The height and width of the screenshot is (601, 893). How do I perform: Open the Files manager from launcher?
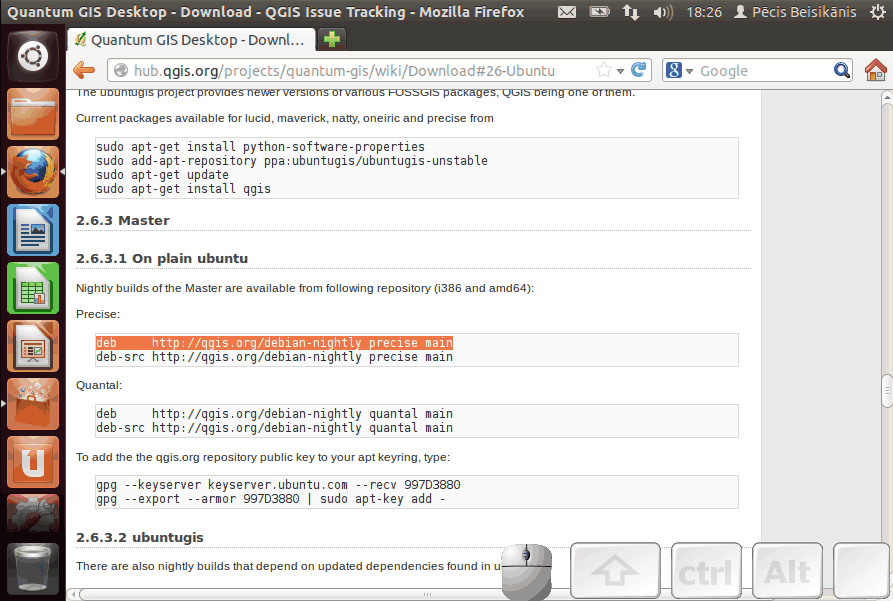coord(33,114)
